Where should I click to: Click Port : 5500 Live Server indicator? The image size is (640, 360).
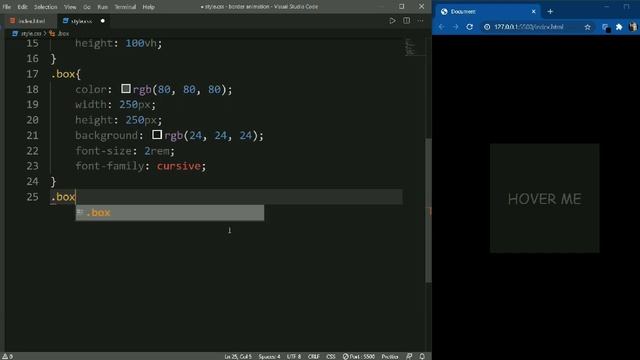point(358,356)
